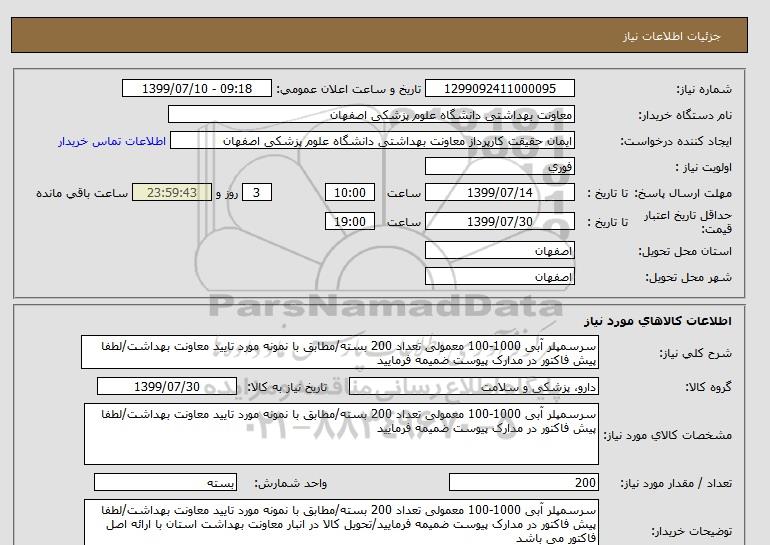Click the goods group field دارو، پزشکی و سلامت
Image resolution: width=770 pixels, height=545 pixels.
coord(473,387)
